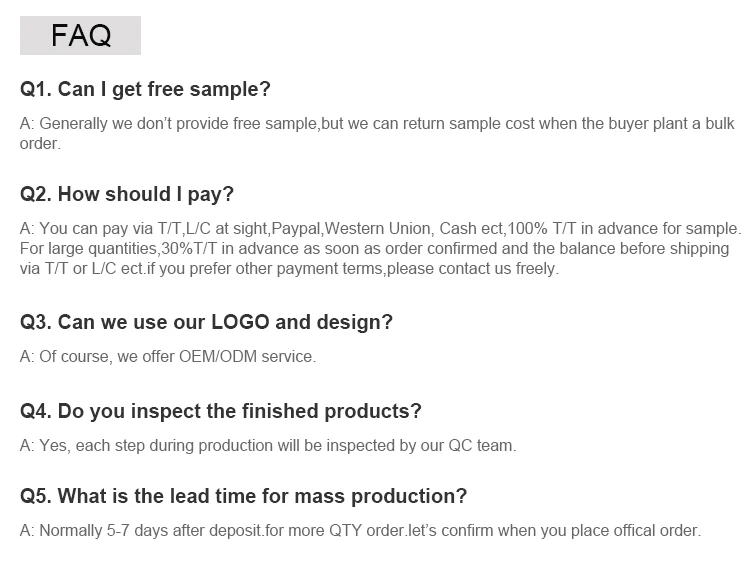Image resolution: width=750 pixels, height=561 pixels.
Task: Open the "Can we use our LOGO and design?" question
Action: pos(206,322)
